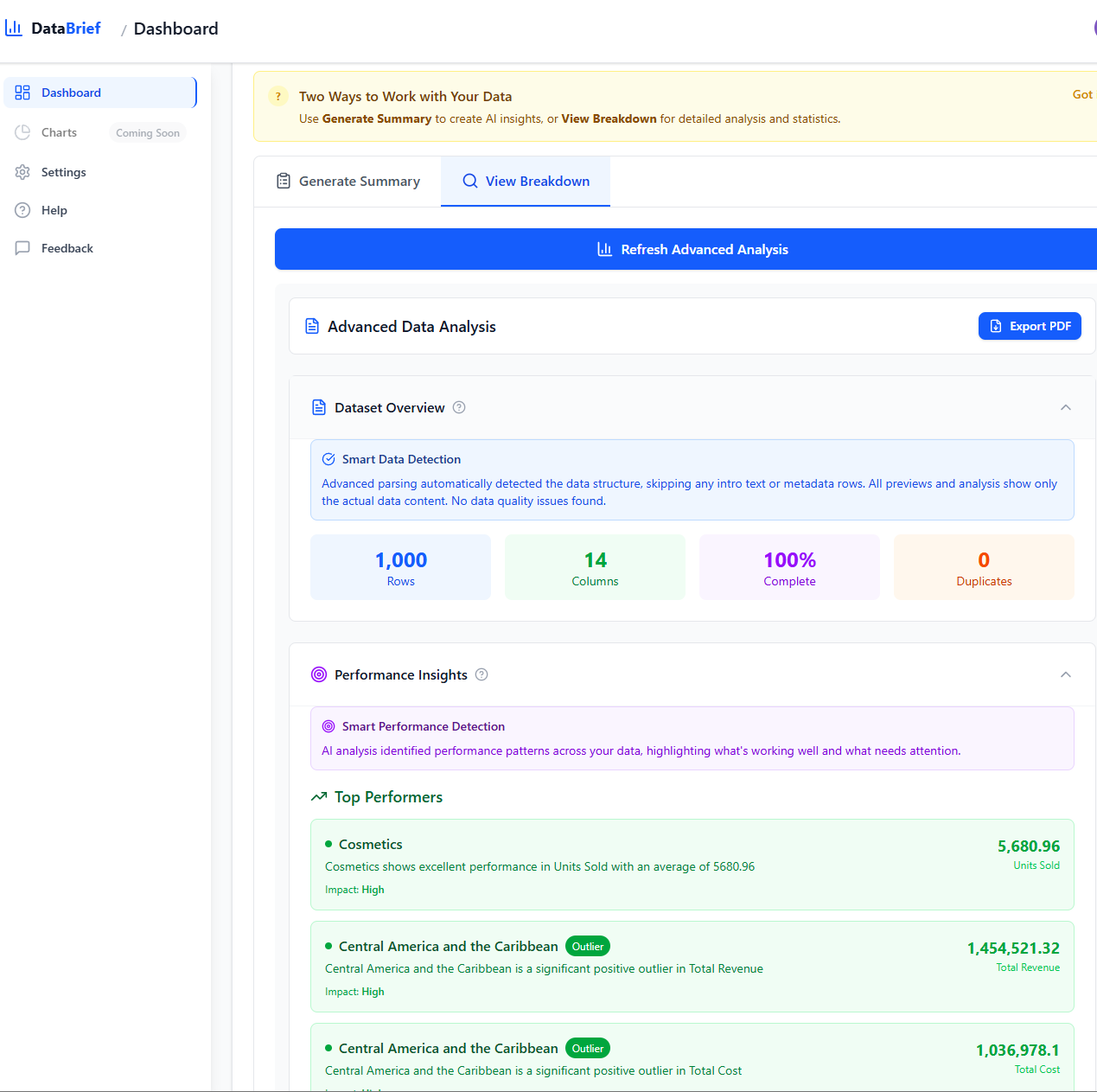
Task: Click the help icon next to Performance Insights
Action: 482,674
